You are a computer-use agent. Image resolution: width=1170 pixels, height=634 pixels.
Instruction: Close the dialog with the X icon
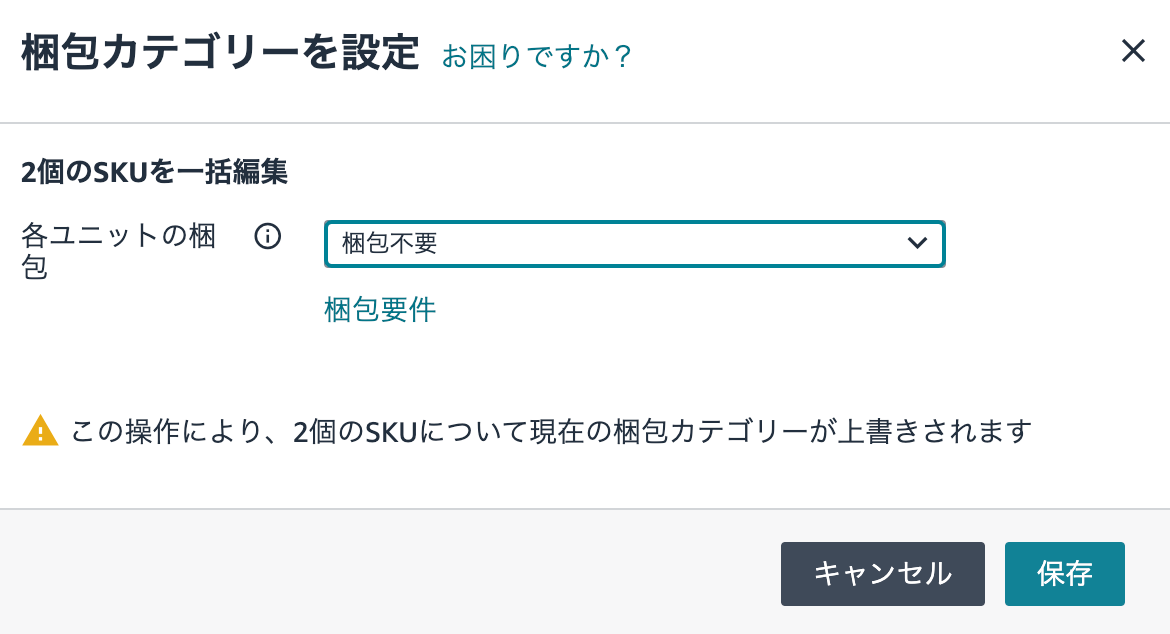(x=1133, y=51)
